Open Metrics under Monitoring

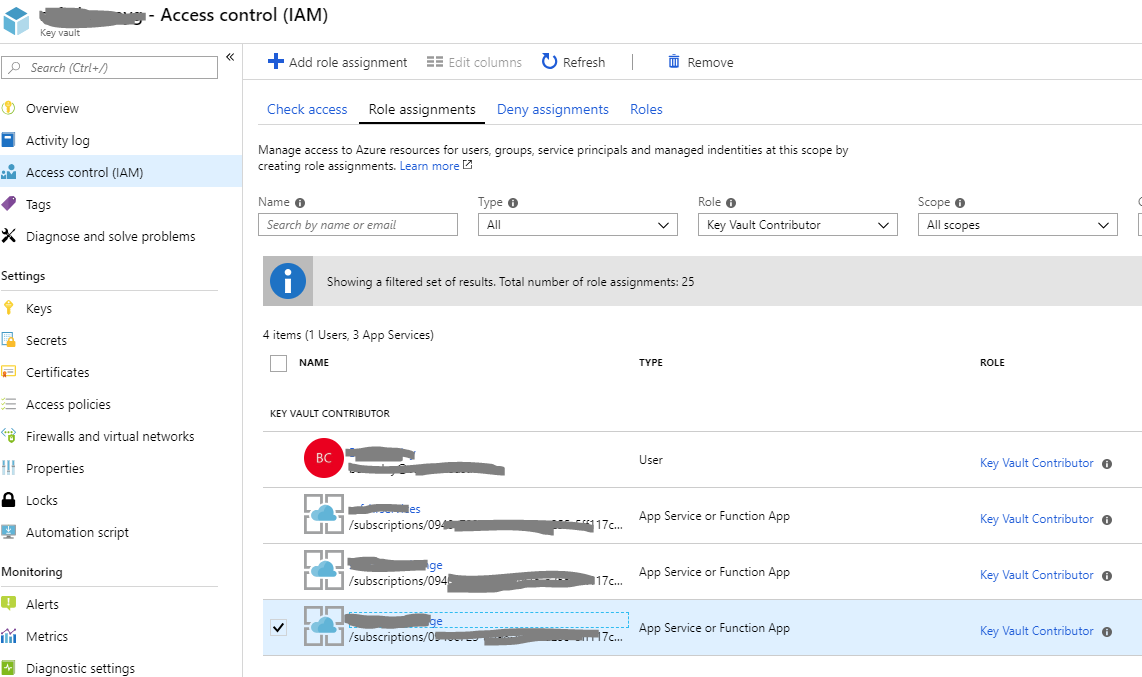[47, 636]
